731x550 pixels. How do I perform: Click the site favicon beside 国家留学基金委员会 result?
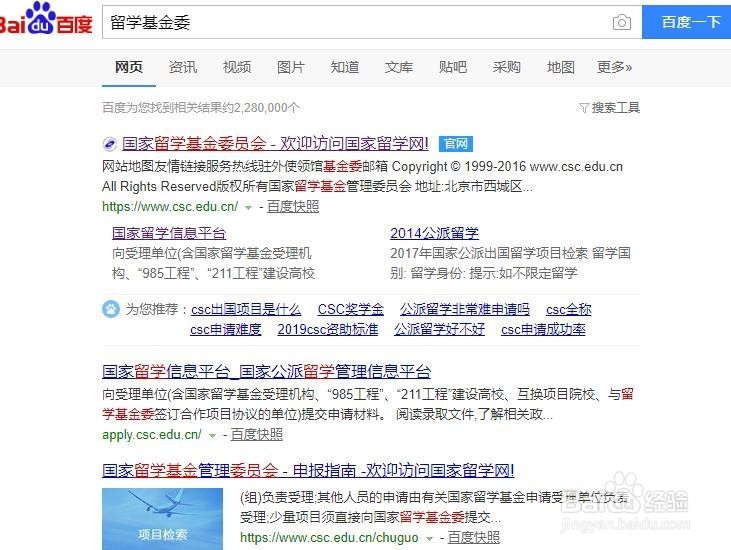tap(110, 144)
